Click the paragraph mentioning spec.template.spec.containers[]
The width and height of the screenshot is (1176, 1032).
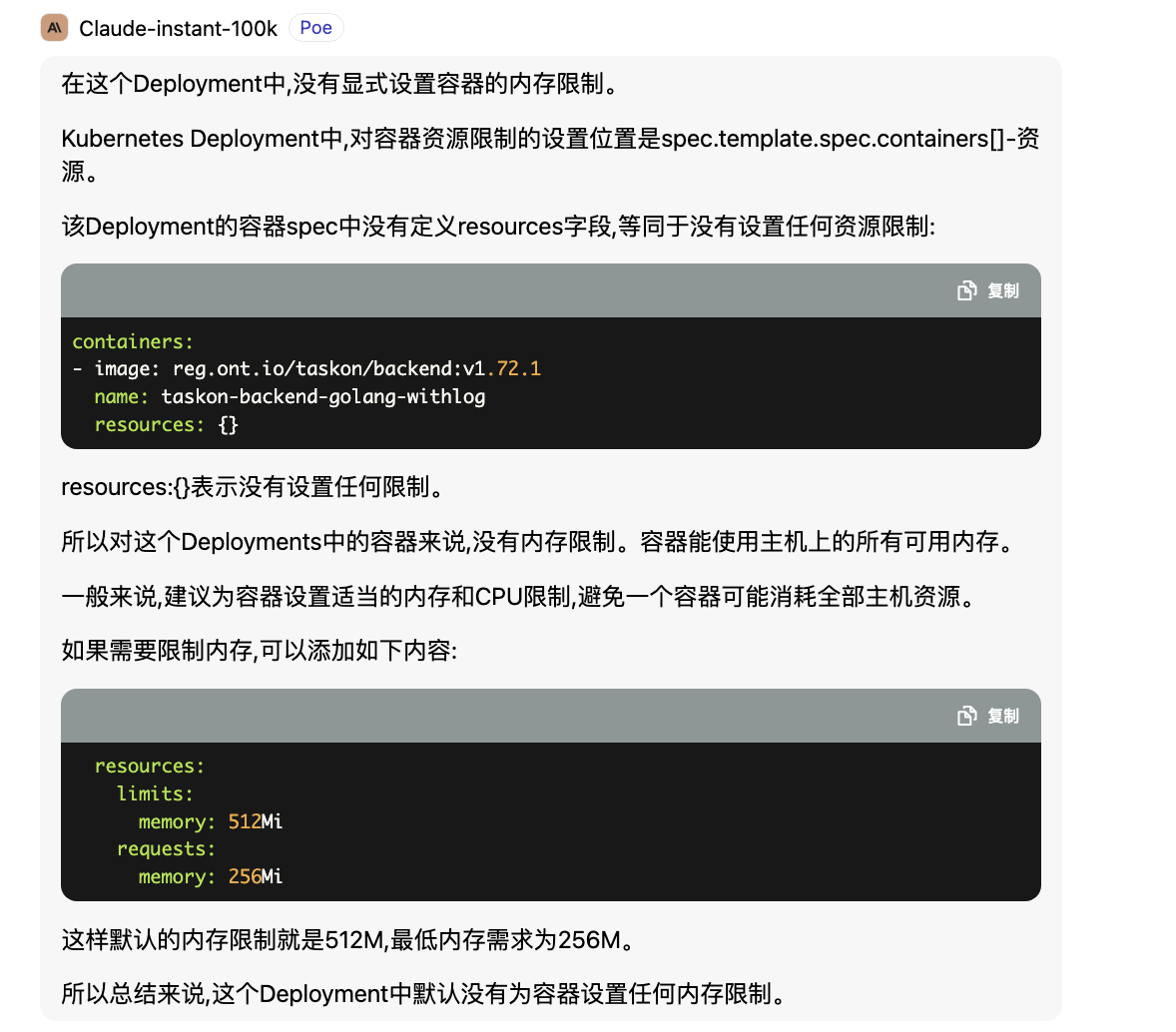point(549,139)
